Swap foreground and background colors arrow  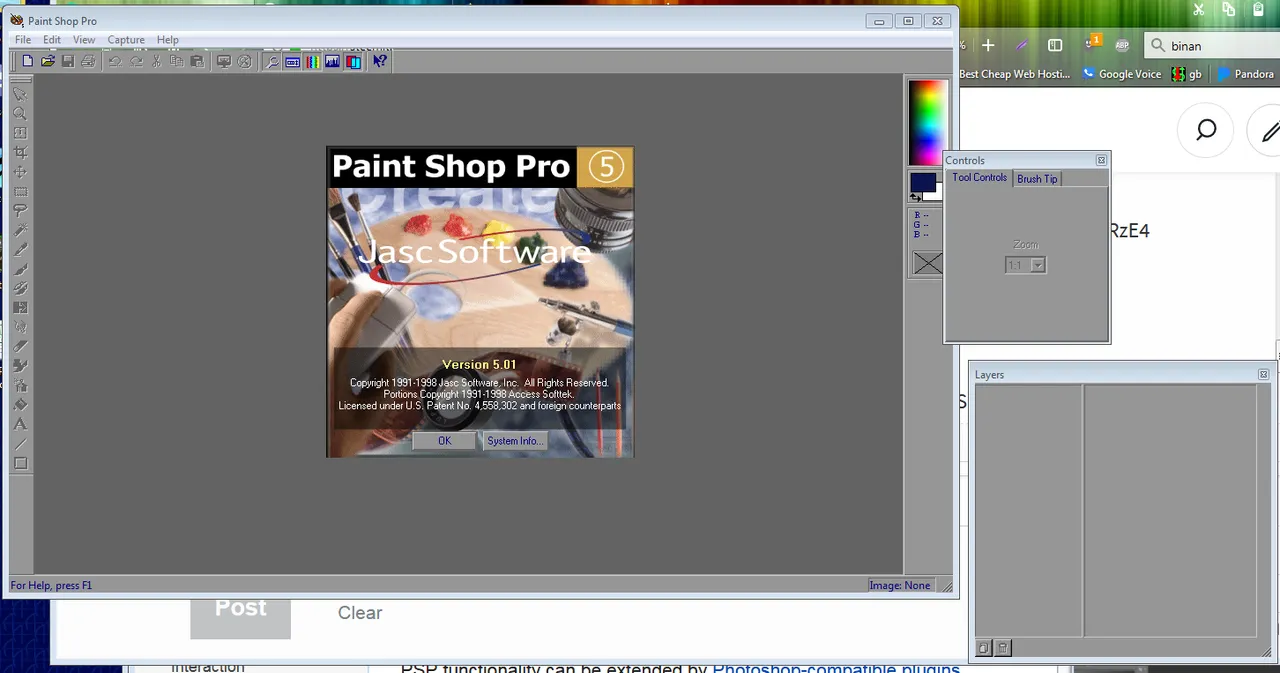point(915,198)
